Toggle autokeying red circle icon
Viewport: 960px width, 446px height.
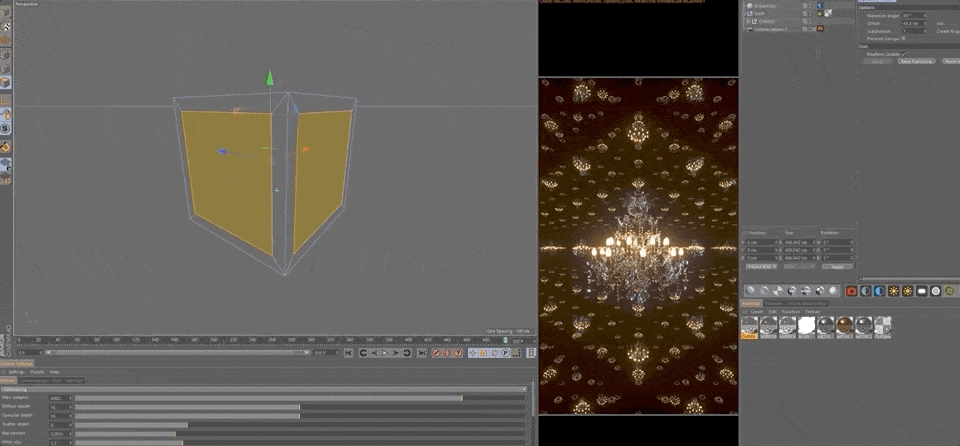(447, 353)
